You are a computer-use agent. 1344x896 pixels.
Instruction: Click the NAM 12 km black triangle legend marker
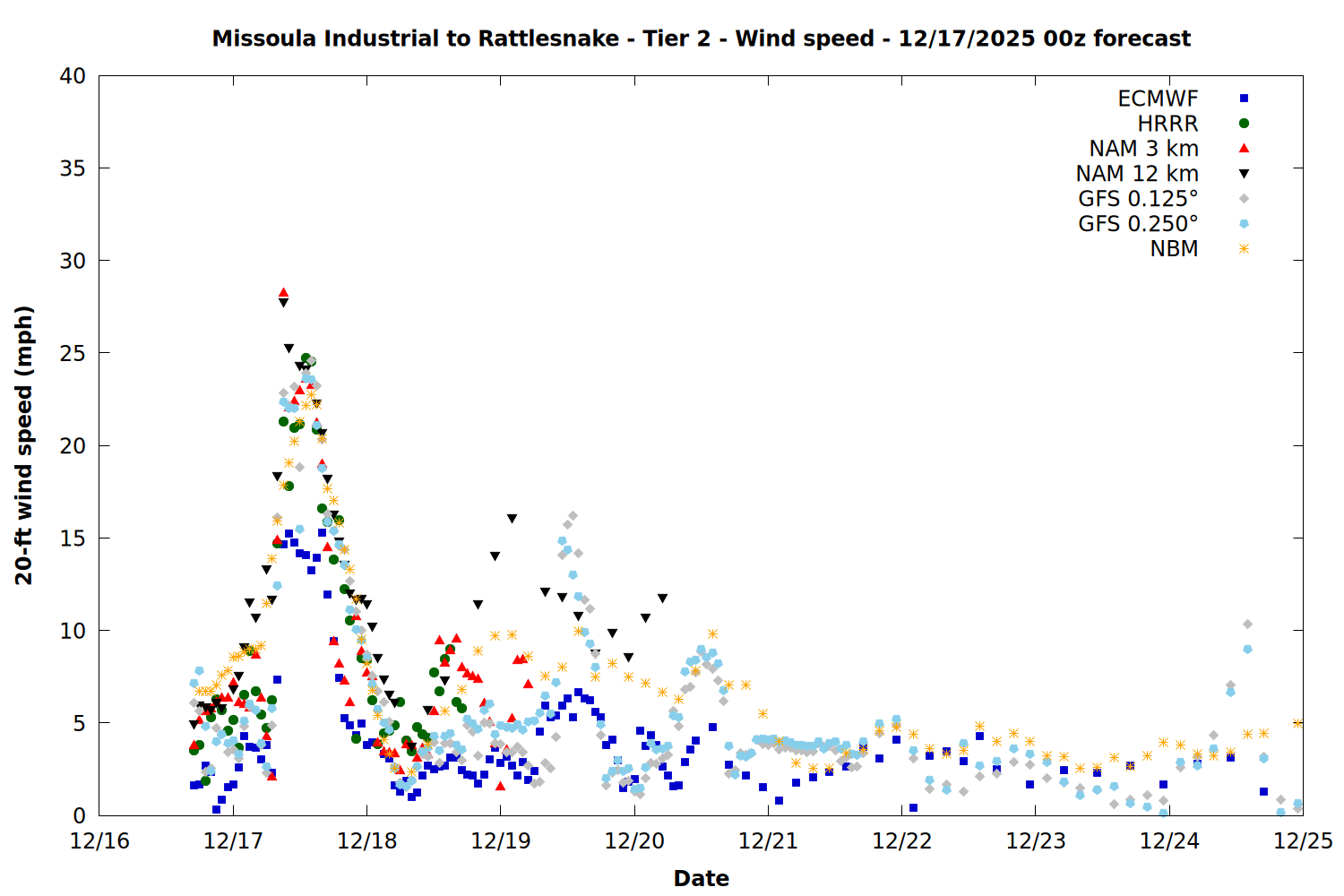[1244, 174]
